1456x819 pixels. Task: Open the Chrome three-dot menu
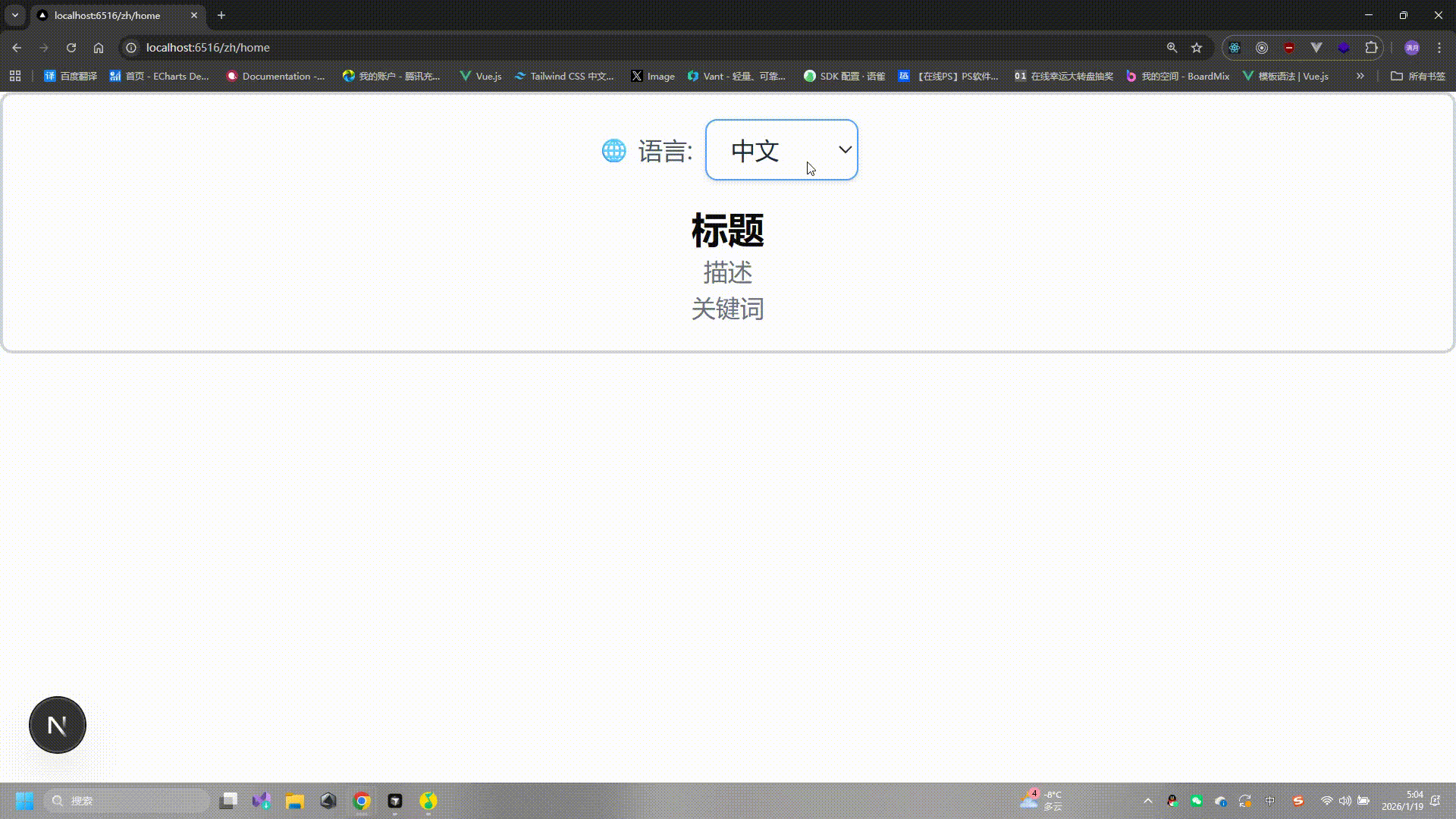[x=1439, y=47]
